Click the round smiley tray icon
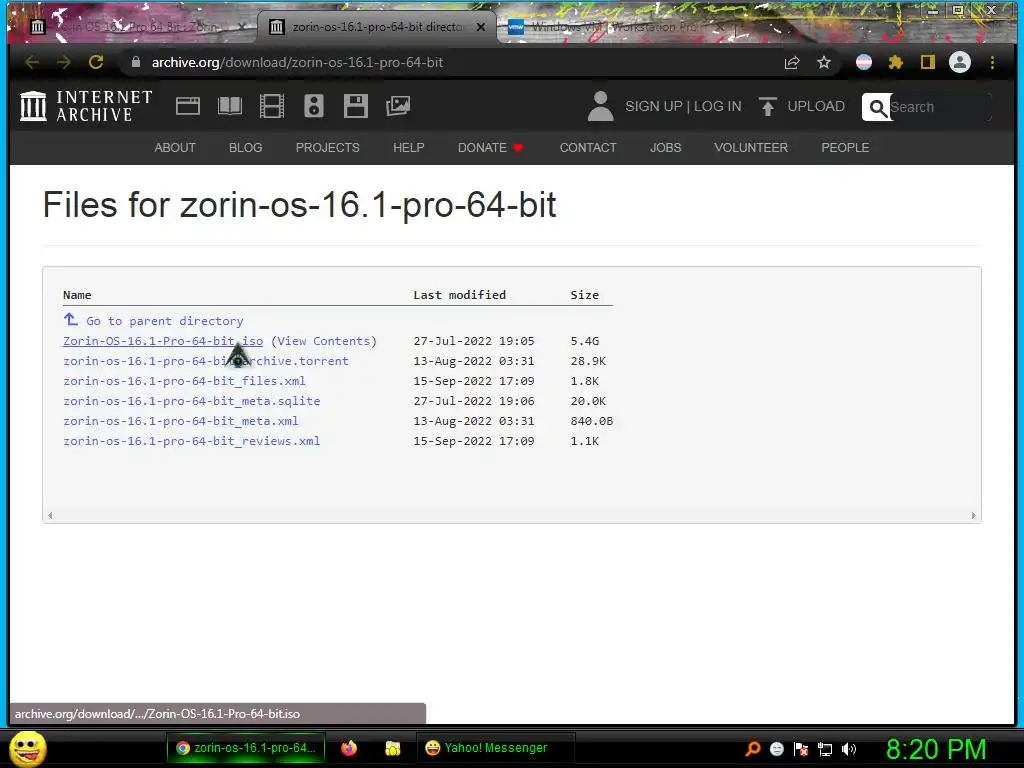Image resolution: width=1024 pixels, height=768 pixels. tap(777, 749)
